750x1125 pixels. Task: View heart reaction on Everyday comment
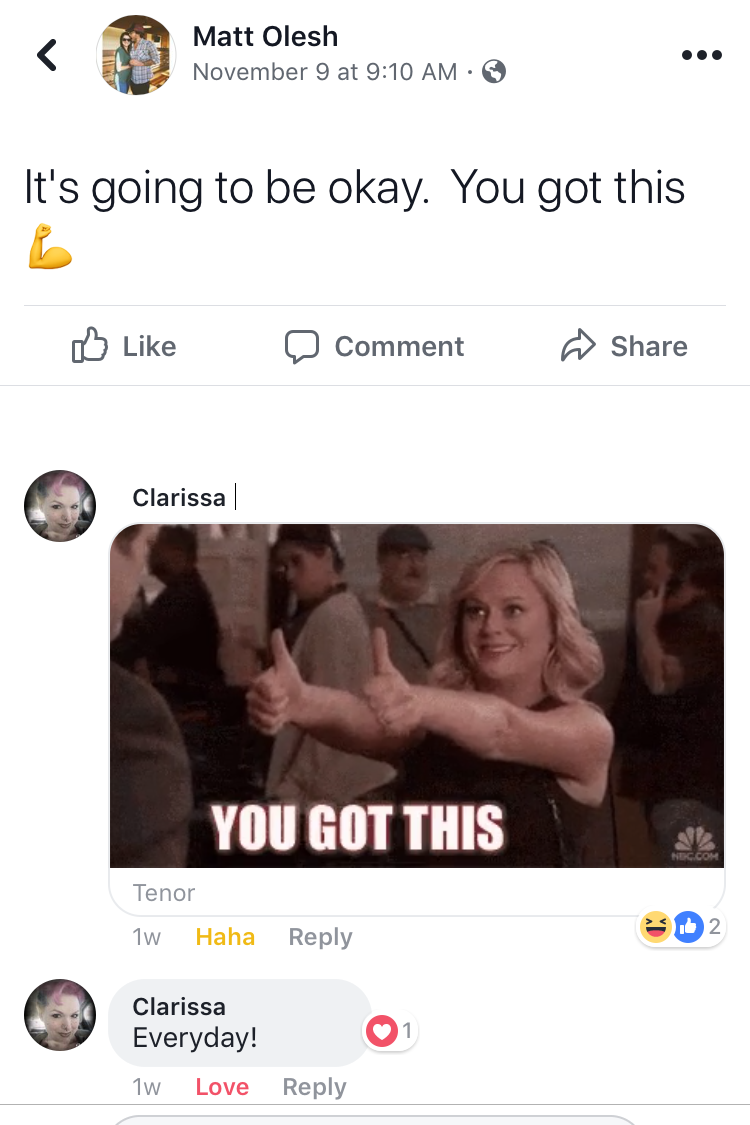tap(390, 1031)
